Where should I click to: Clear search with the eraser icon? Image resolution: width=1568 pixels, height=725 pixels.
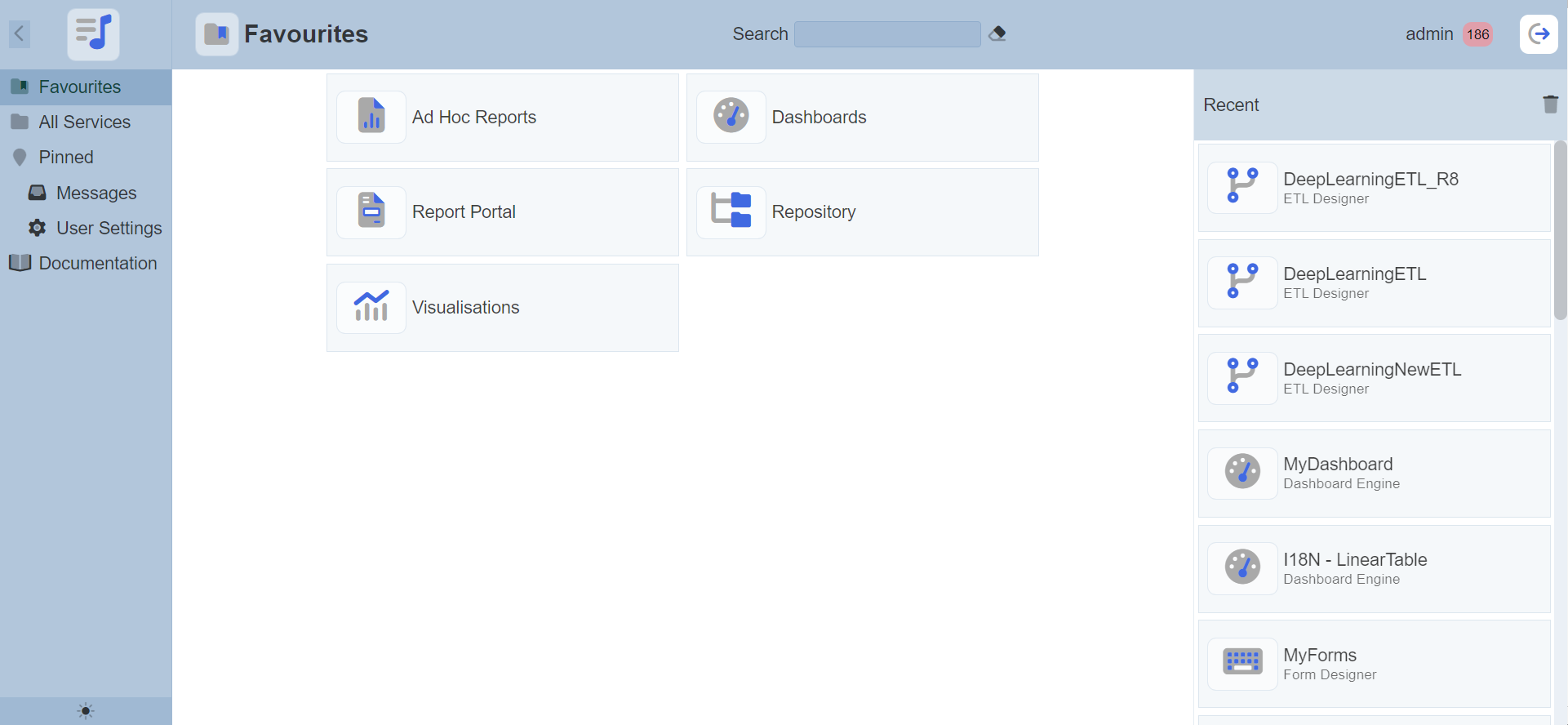997,34
